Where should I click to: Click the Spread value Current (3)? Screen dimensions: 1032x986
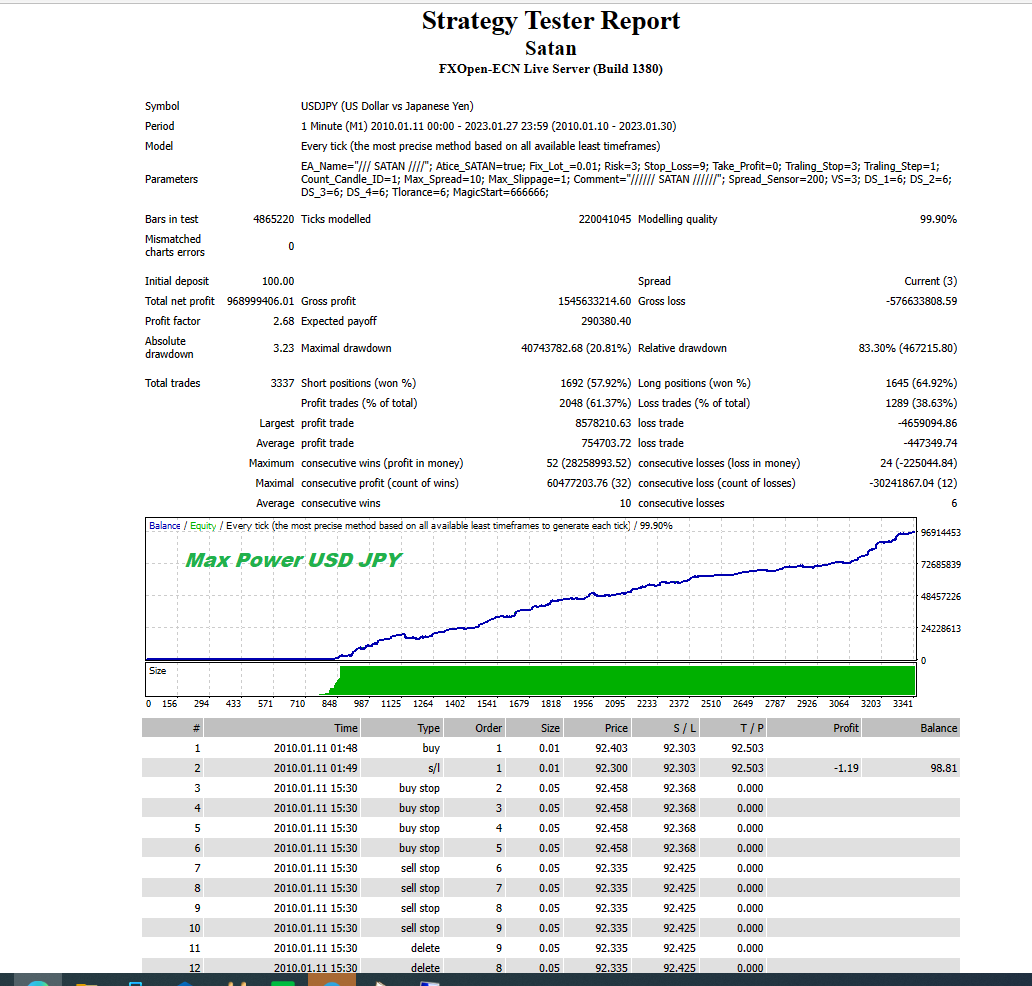click(x=931, y=281)
